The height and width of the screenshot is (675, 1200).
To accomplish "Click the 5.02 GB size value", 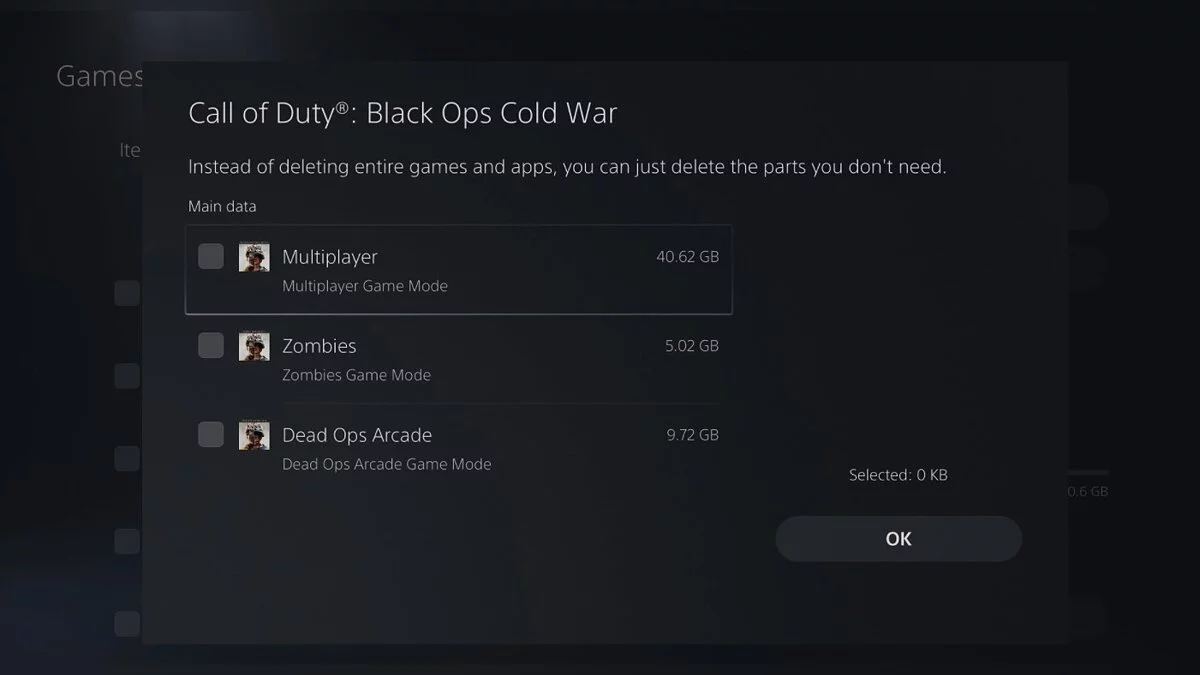I will pyautogui.click(x=692, y=346).
